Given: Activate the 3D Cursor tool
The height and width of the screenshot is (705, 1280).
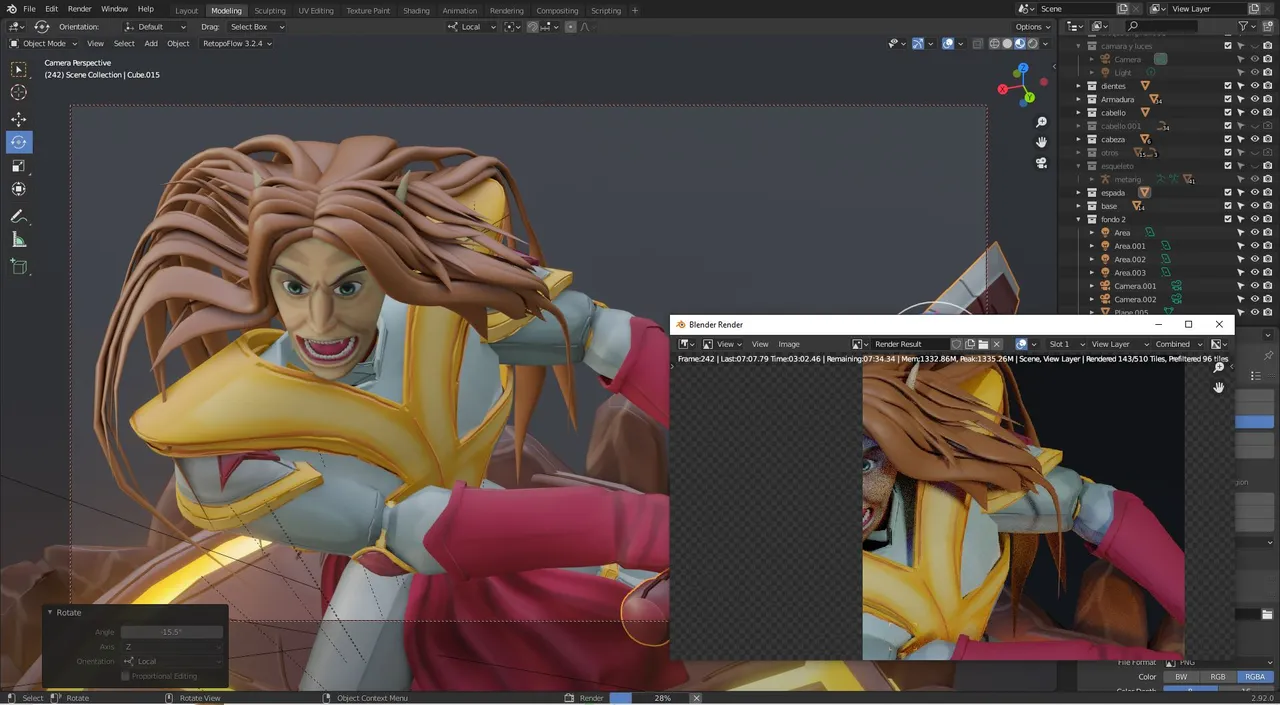Looking at the screenshot, I should pos(19,93).
